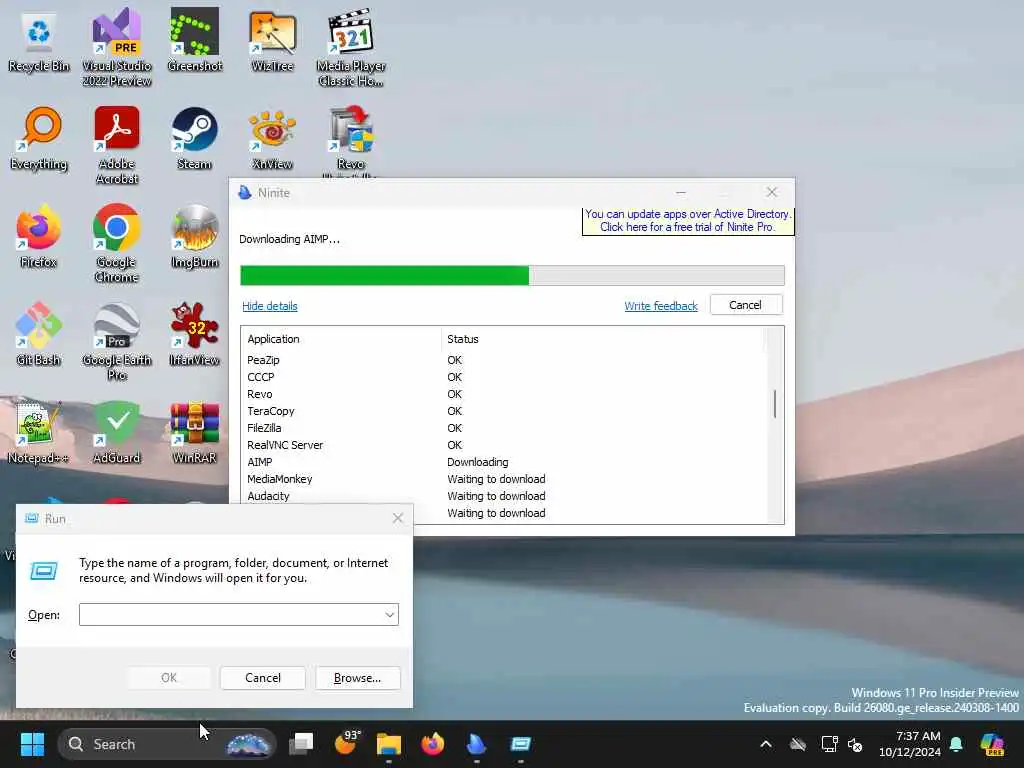Click the Ninite Pro free trial banner

pyautogui.click(x=688, y=221)
